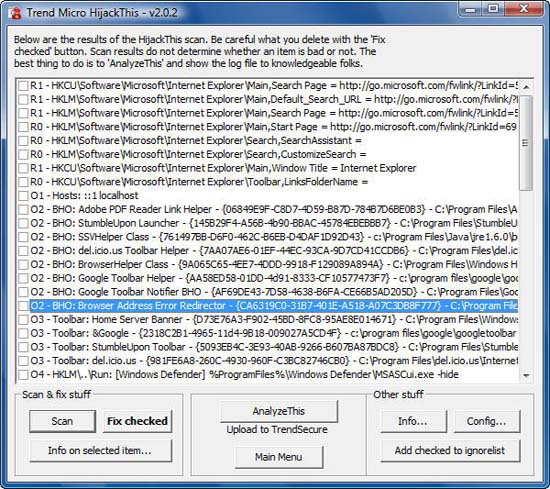Click the results list scroll up arrow
Image resolution: width=550 pixels, height=489 pixels.
coord(526,86)
